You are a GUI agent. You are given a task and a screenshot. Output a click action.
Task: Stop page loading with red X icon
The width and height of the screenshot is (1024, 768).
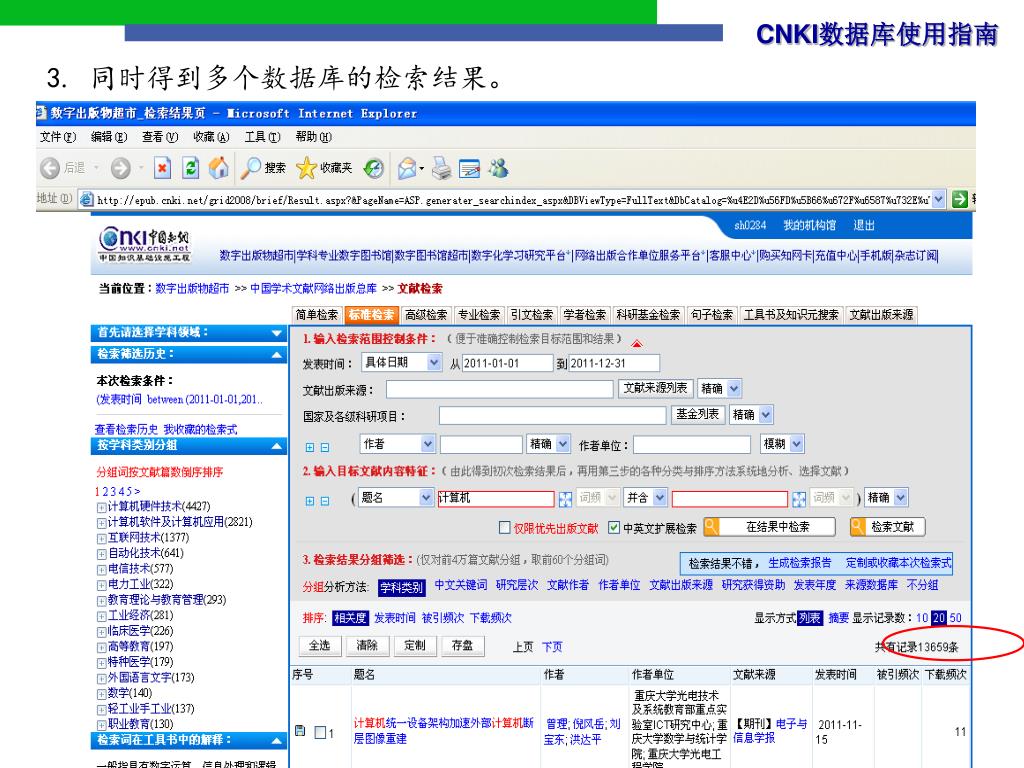click(x=162, y=168)
